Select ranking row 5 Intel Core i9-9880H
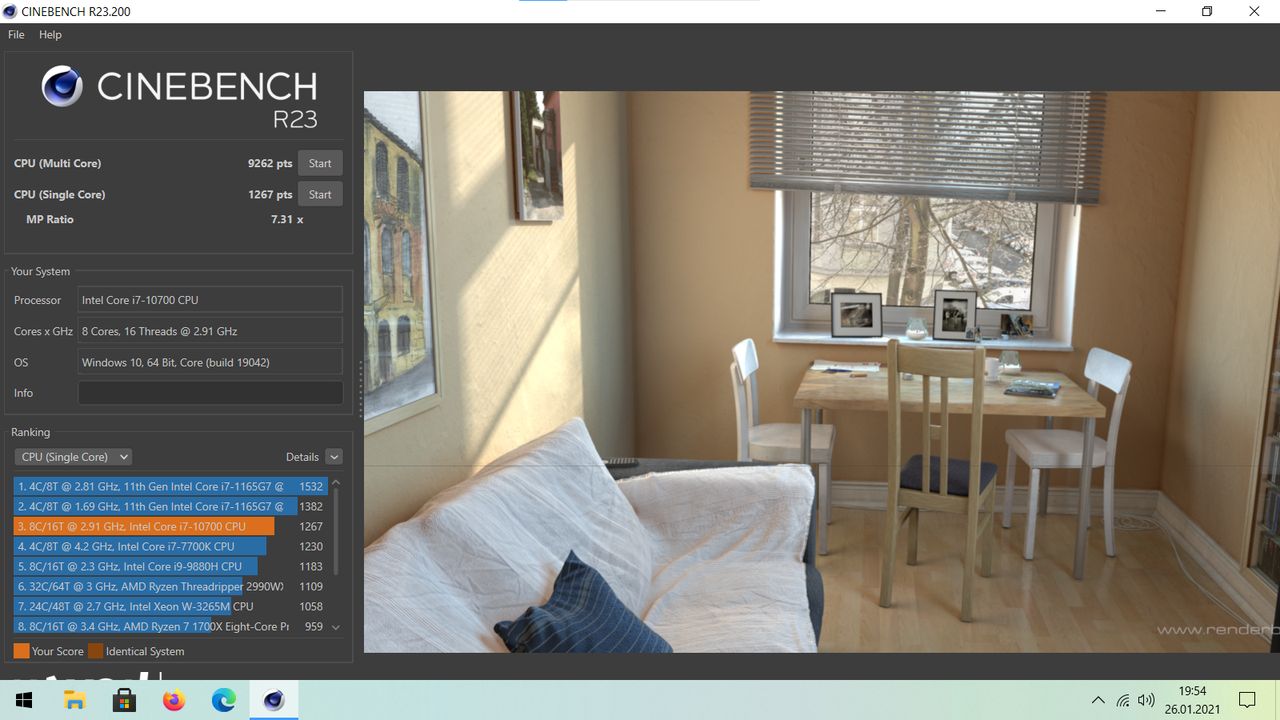Screen dimensions: 1280x720 [170, 566]
